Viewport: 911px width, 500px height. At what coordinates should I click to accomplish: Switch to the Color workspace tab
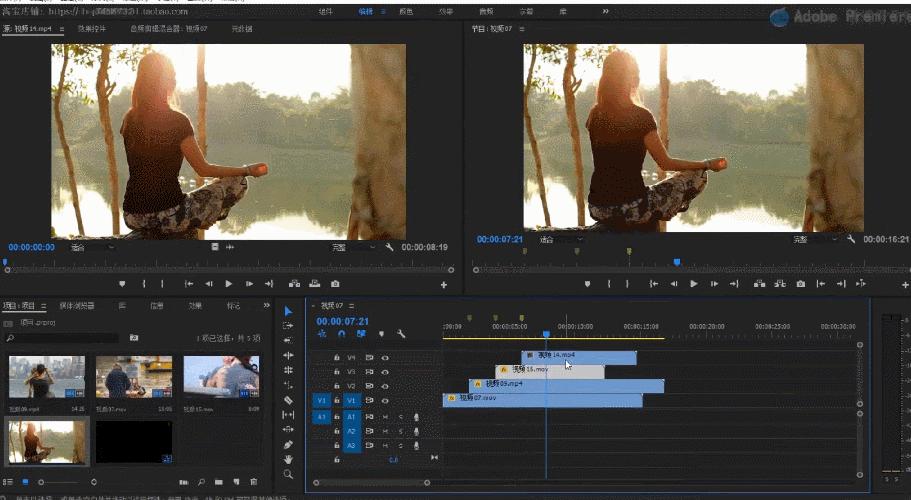click(x=406, y=12)
